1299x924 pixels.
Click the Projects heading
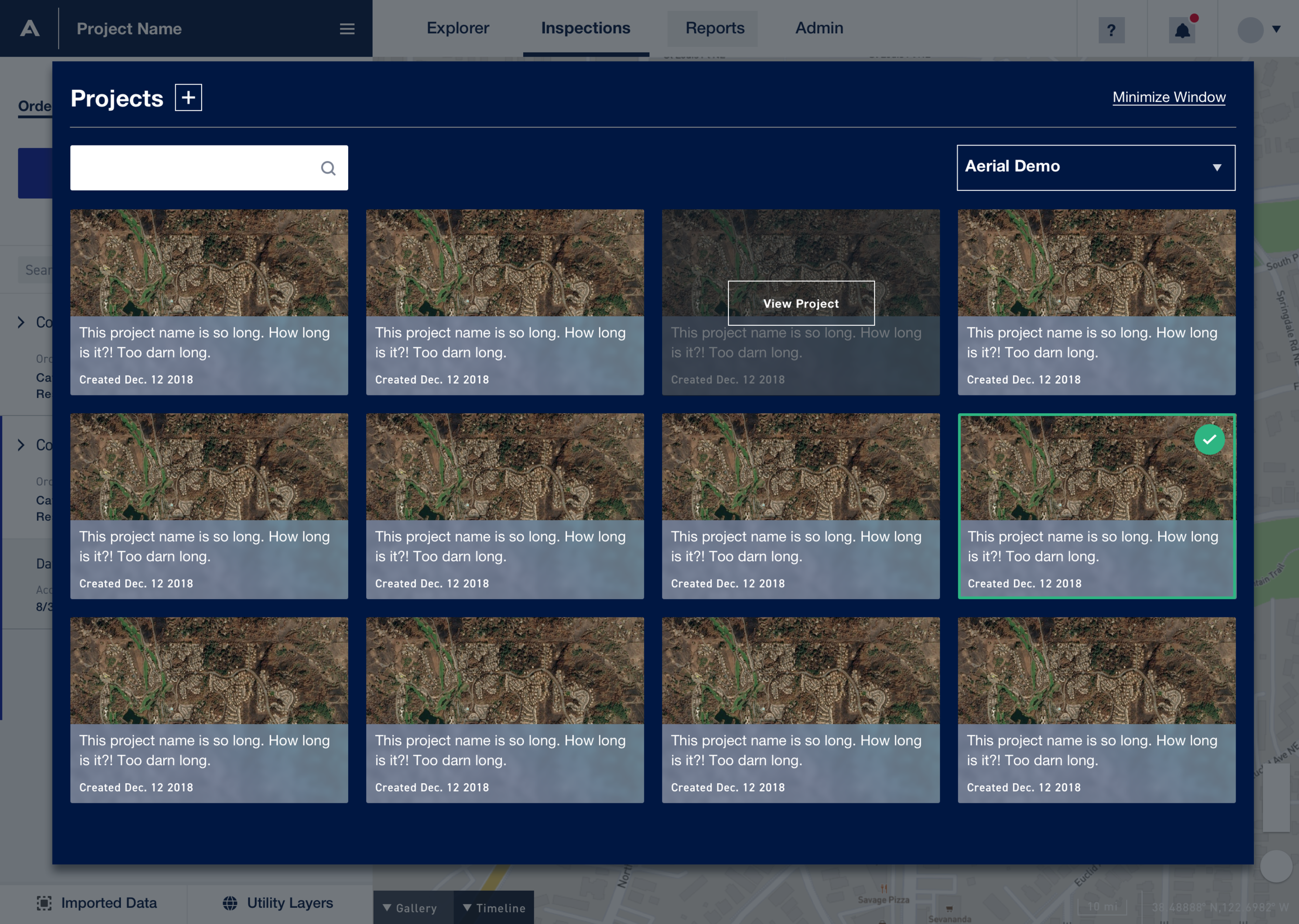(116, 98)
